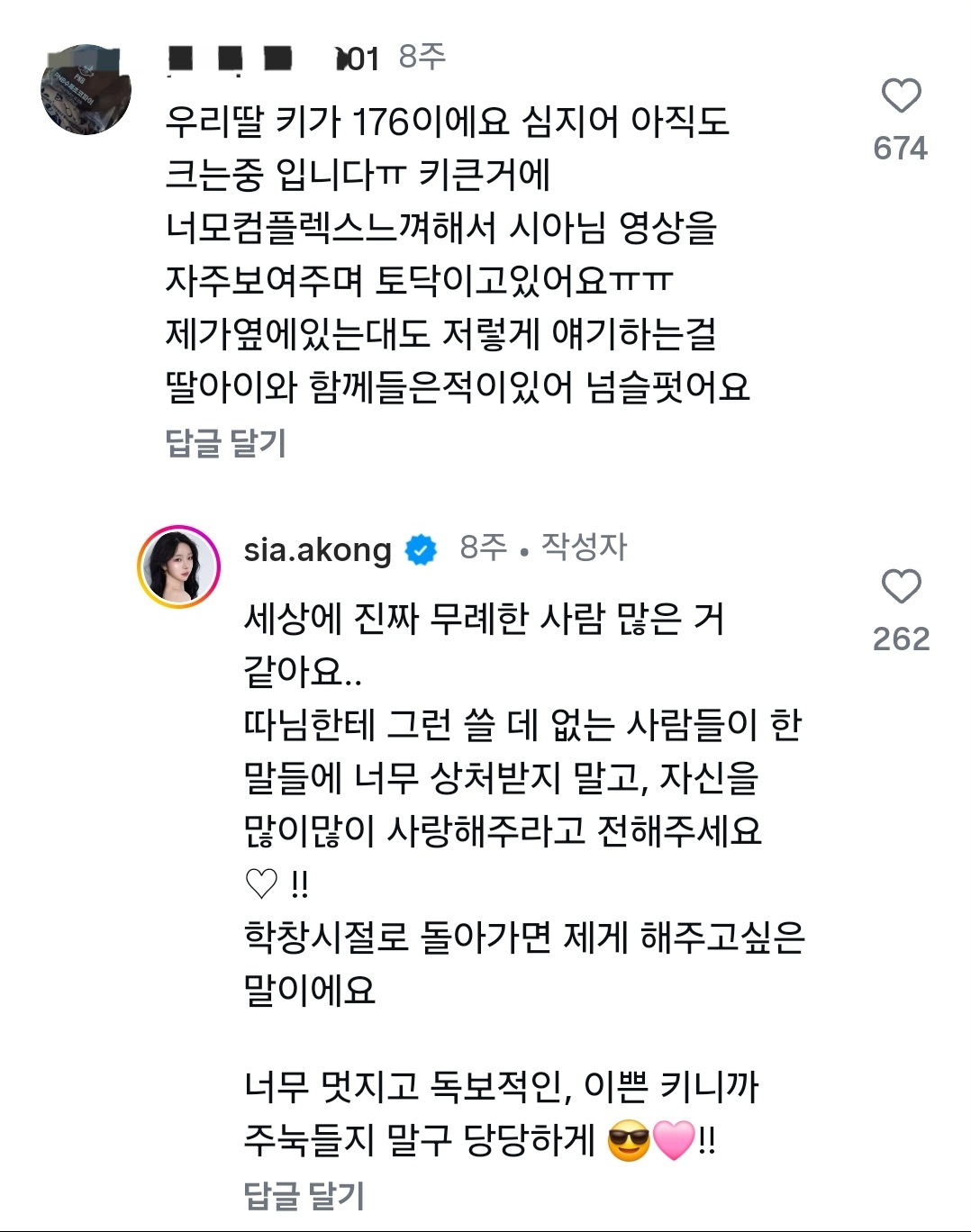This screenshot has height=1232, width=971.
Task: Click the 8주 timestamp on sia.akong's reply
Action: coord(484,547)
